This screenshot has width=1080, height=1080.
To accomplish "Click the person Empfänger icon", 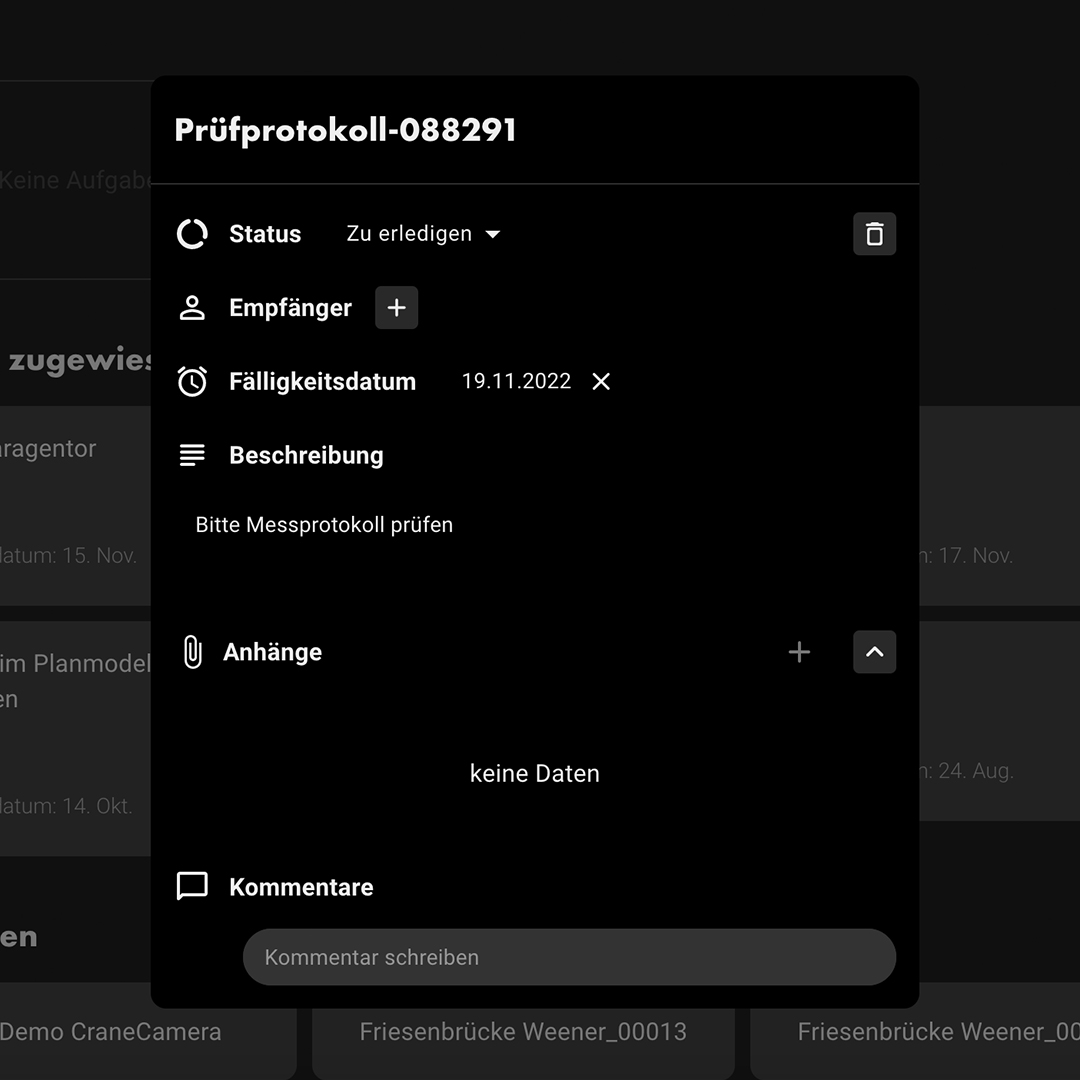I will [x=192, y=308].
